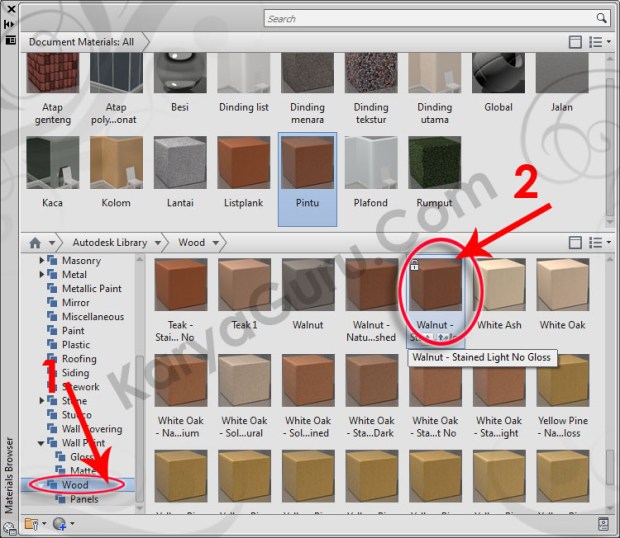Select Roofing category
620x538 pixels.
(79, 359)
